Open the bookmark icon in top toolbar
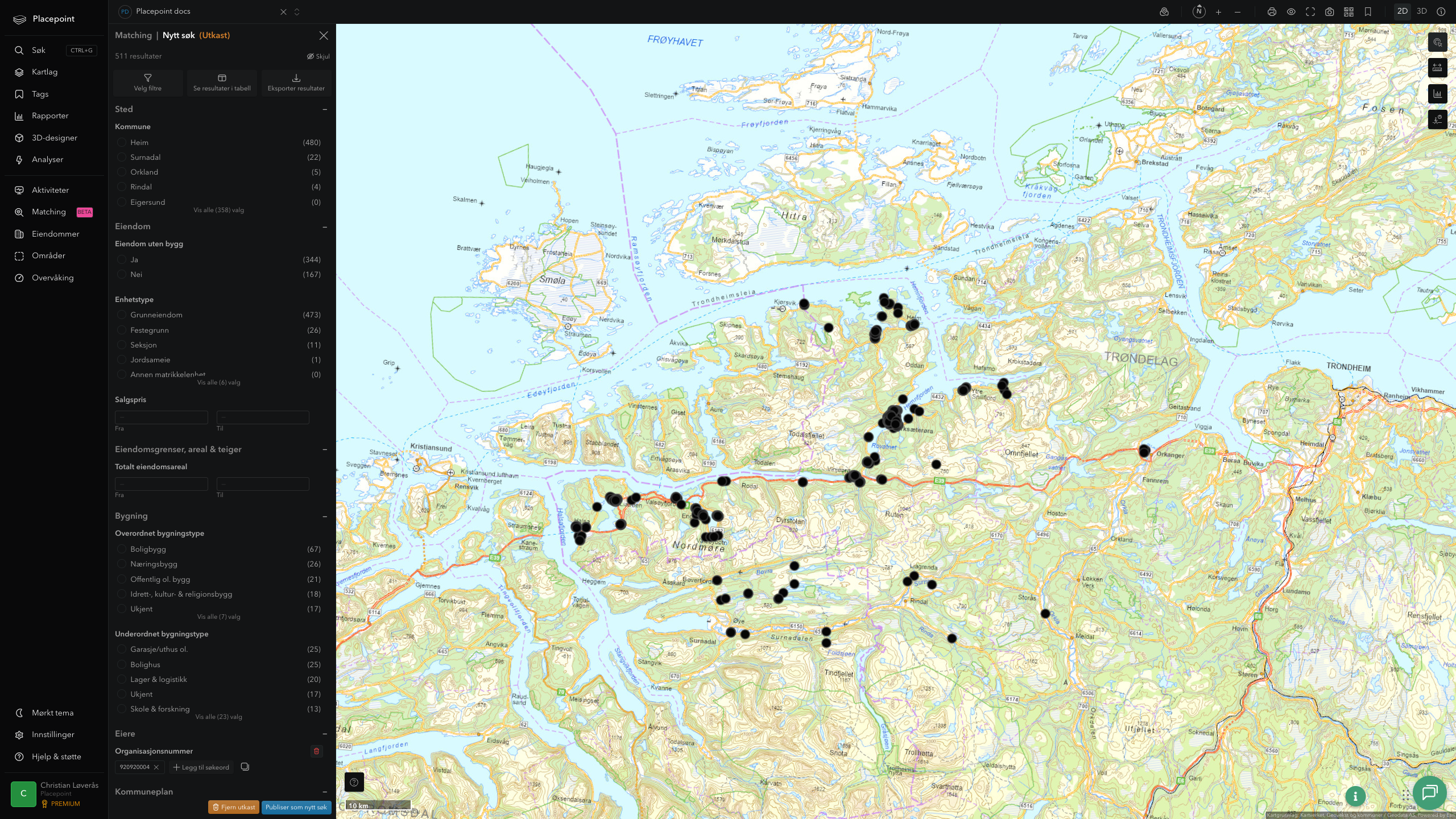 point(1368,12)
